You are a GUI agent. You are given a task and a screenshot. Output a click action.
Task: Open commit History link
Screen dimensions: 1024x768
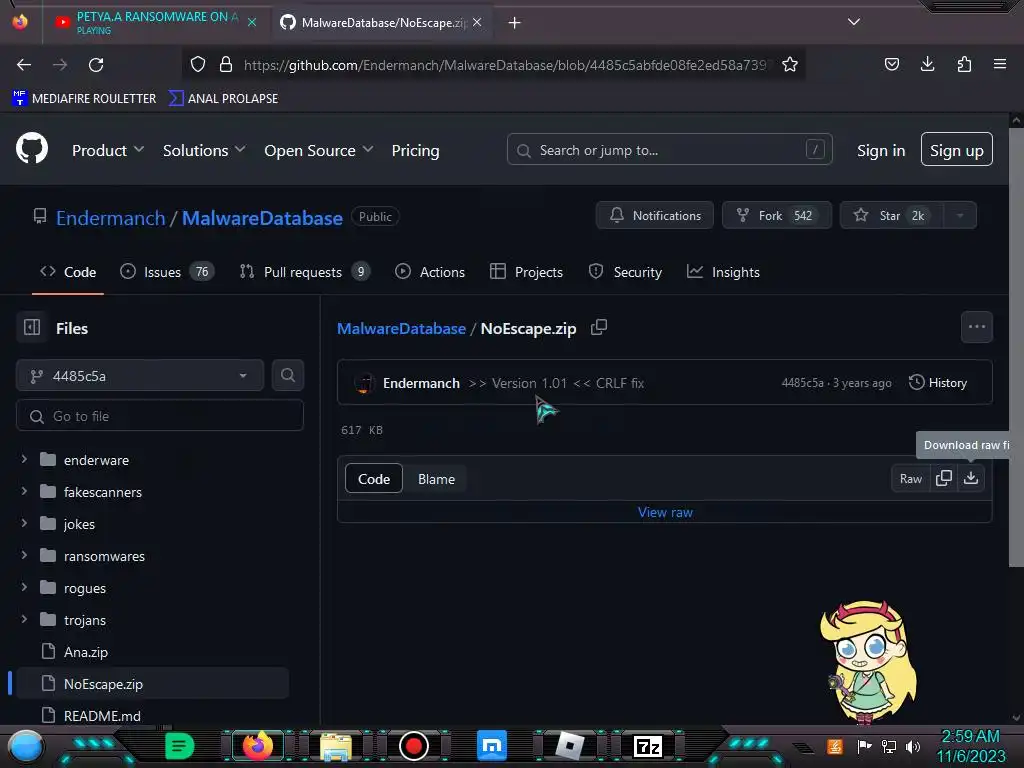[x=938, y=383]
